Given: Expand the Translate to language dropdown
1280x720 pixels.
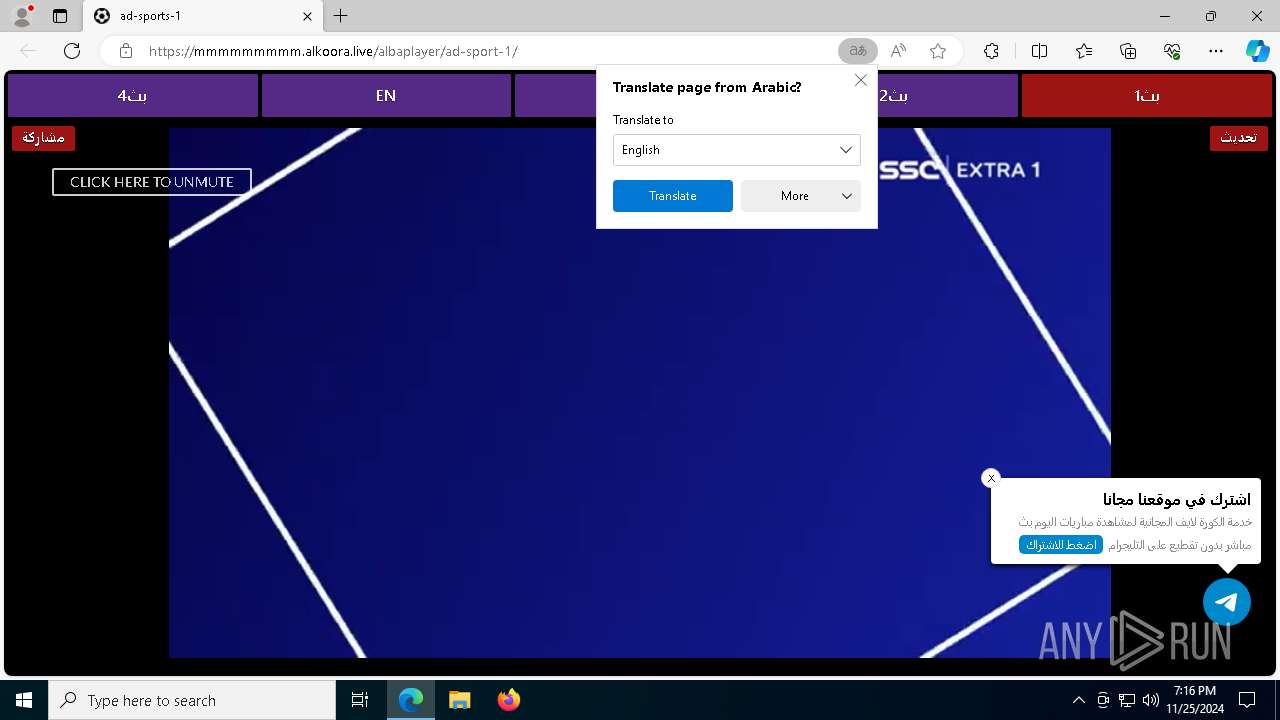Looking at the screenshot, I should pos(737,150).
